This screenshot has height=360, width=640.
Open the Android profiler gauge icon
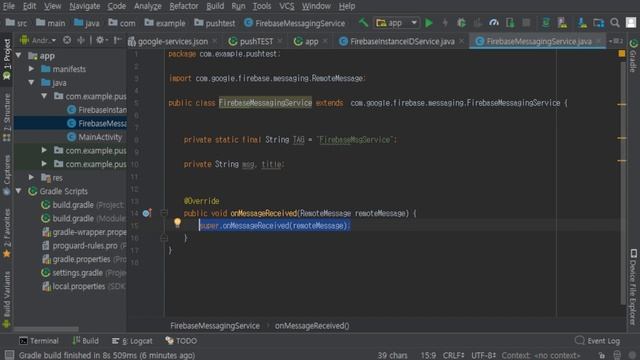tap(493, 23)
